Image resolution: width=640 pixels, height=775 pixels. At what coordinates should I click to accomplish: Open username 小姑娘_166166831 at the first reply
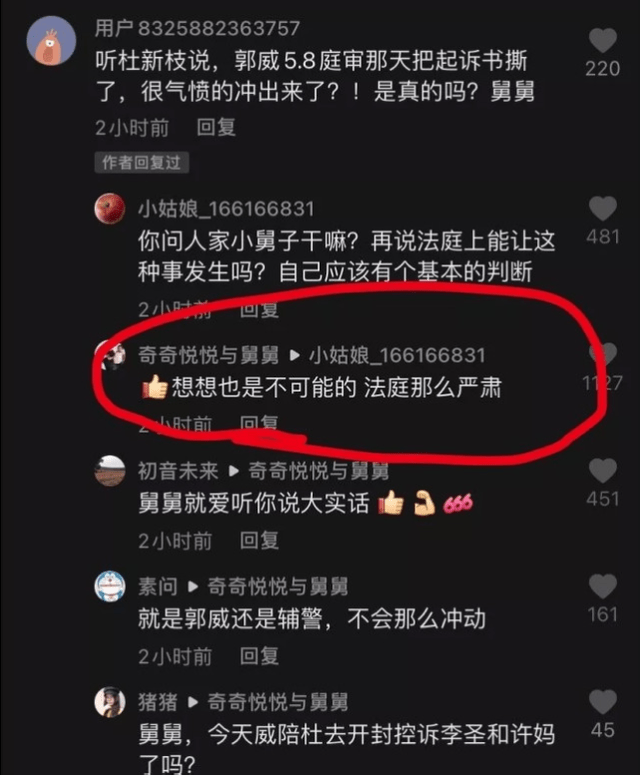pos(226,209)
